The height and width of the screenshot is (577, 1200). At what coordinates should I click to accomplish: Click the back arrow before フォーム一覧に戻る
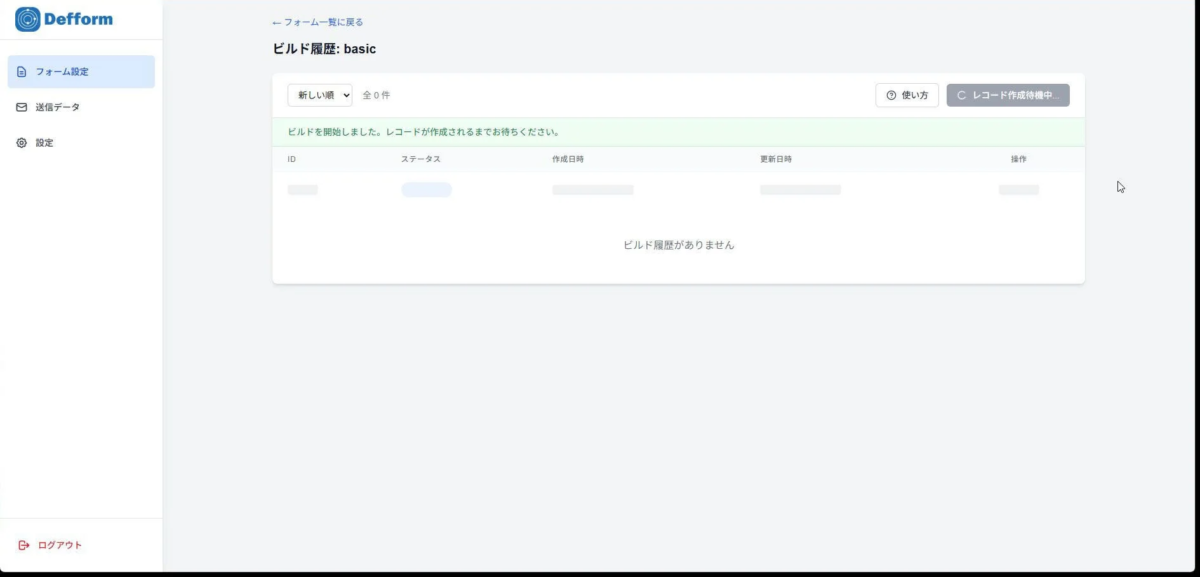pyautogui.click(x=273, y=21)
